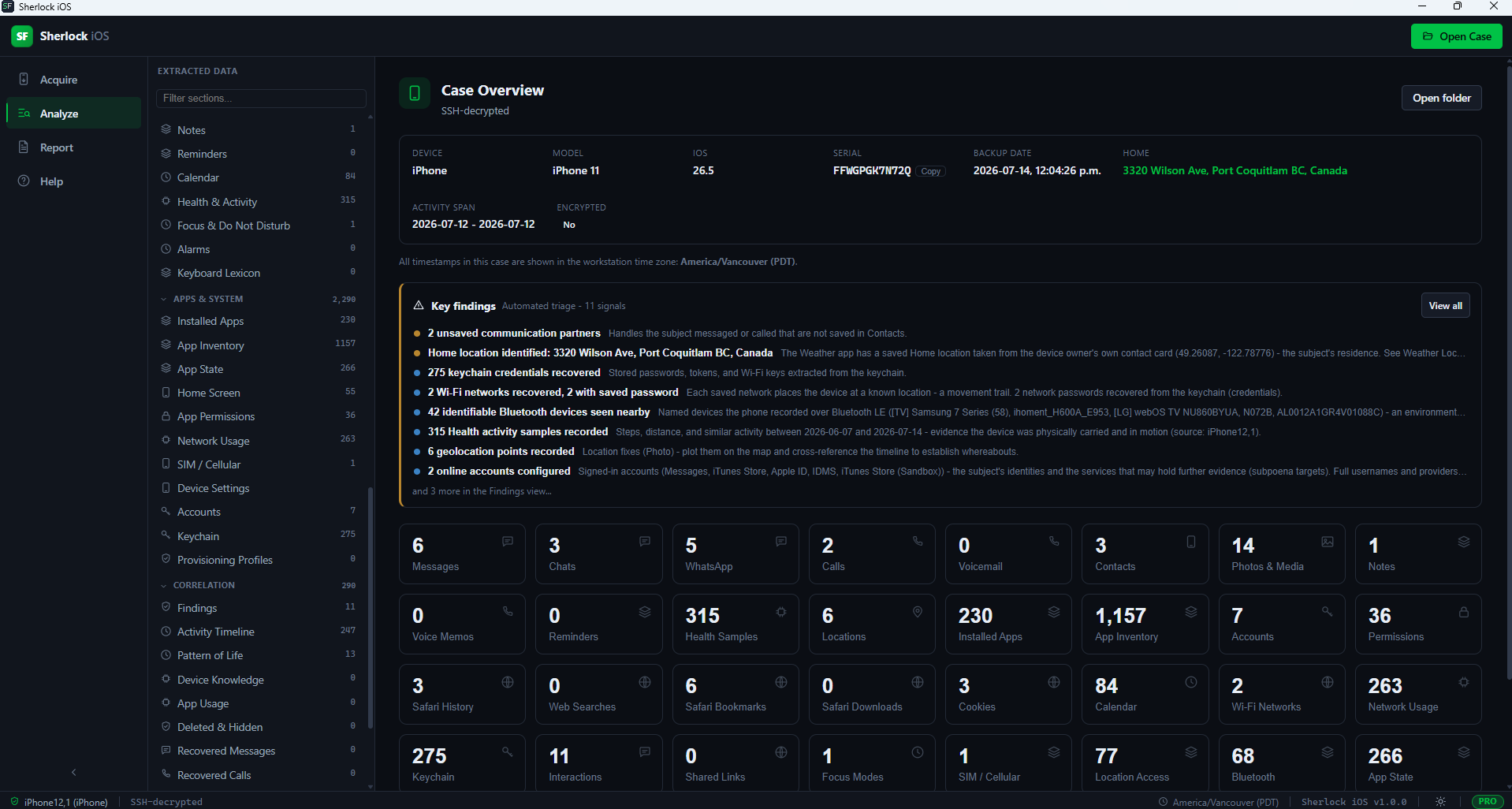Open the Home Screen section

259,393
